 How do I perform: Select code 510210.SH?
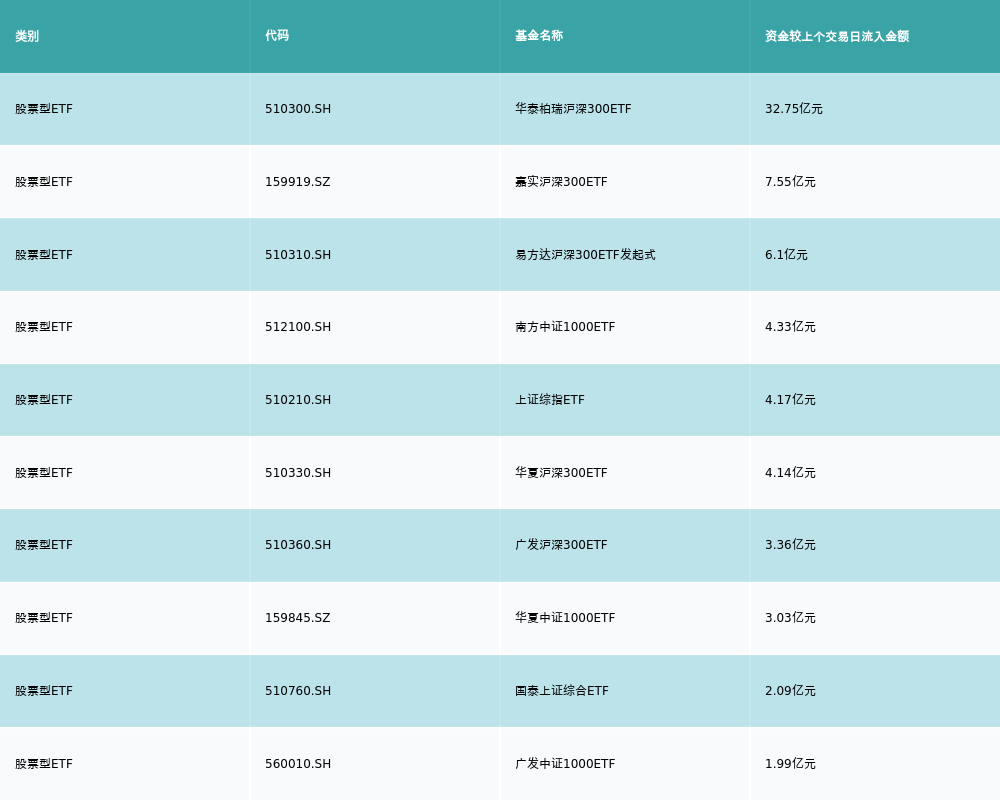point(298,400)
